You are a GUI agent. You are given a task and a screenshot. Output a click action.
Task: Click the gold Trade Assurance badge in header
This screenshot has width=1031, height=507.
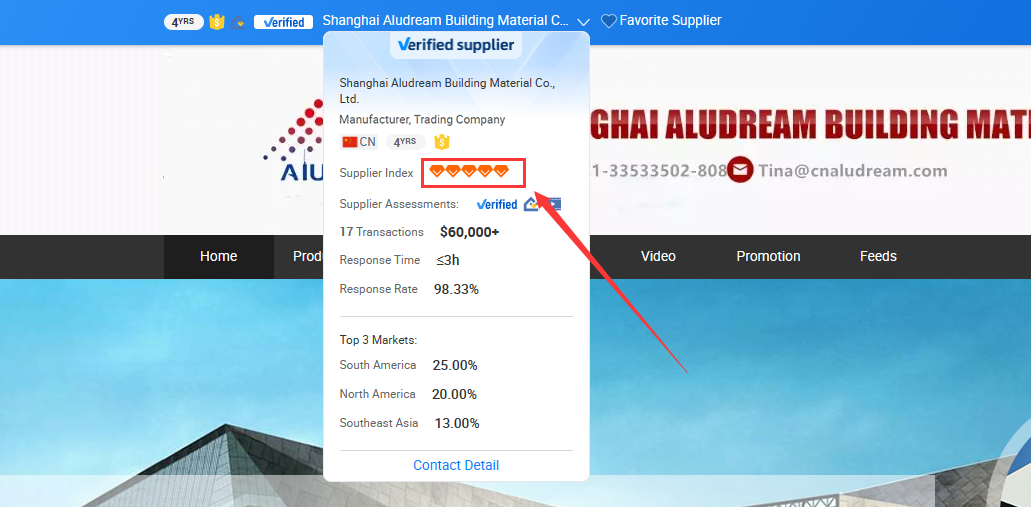[x=217, y=22]
